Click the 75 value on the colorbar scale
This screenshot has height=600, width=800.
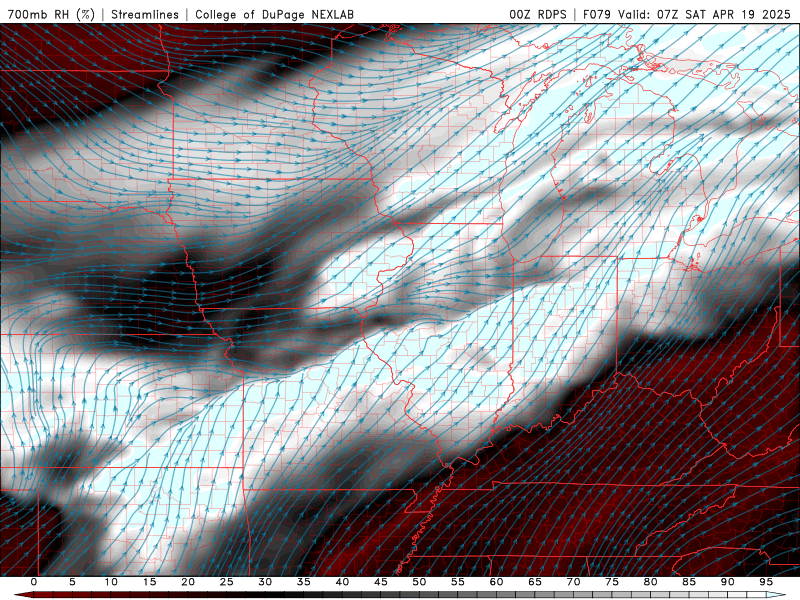click(612, 582)
